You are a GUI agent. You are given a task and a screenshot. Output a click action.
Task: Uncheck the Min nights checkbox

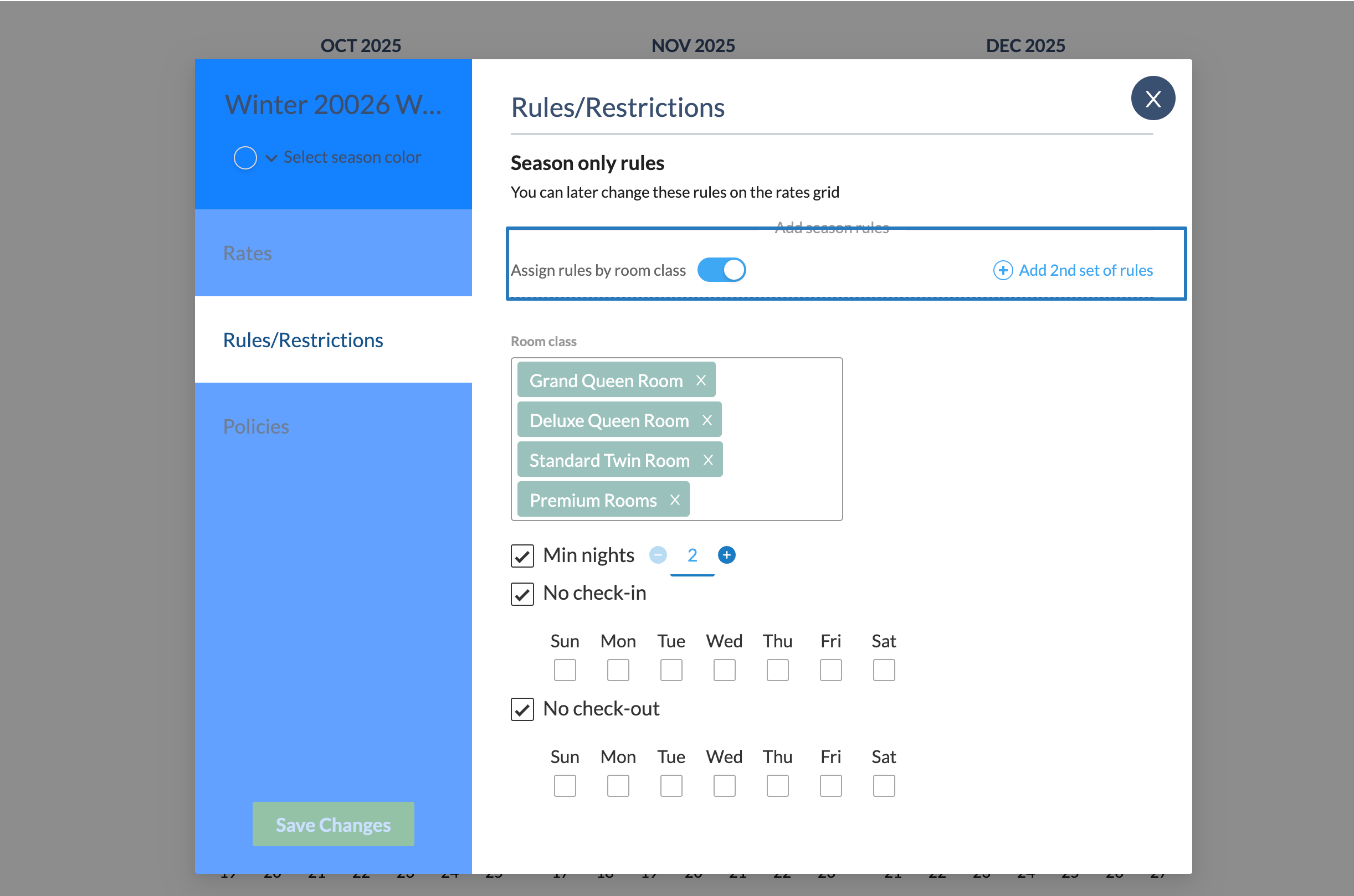pos(522,555)
